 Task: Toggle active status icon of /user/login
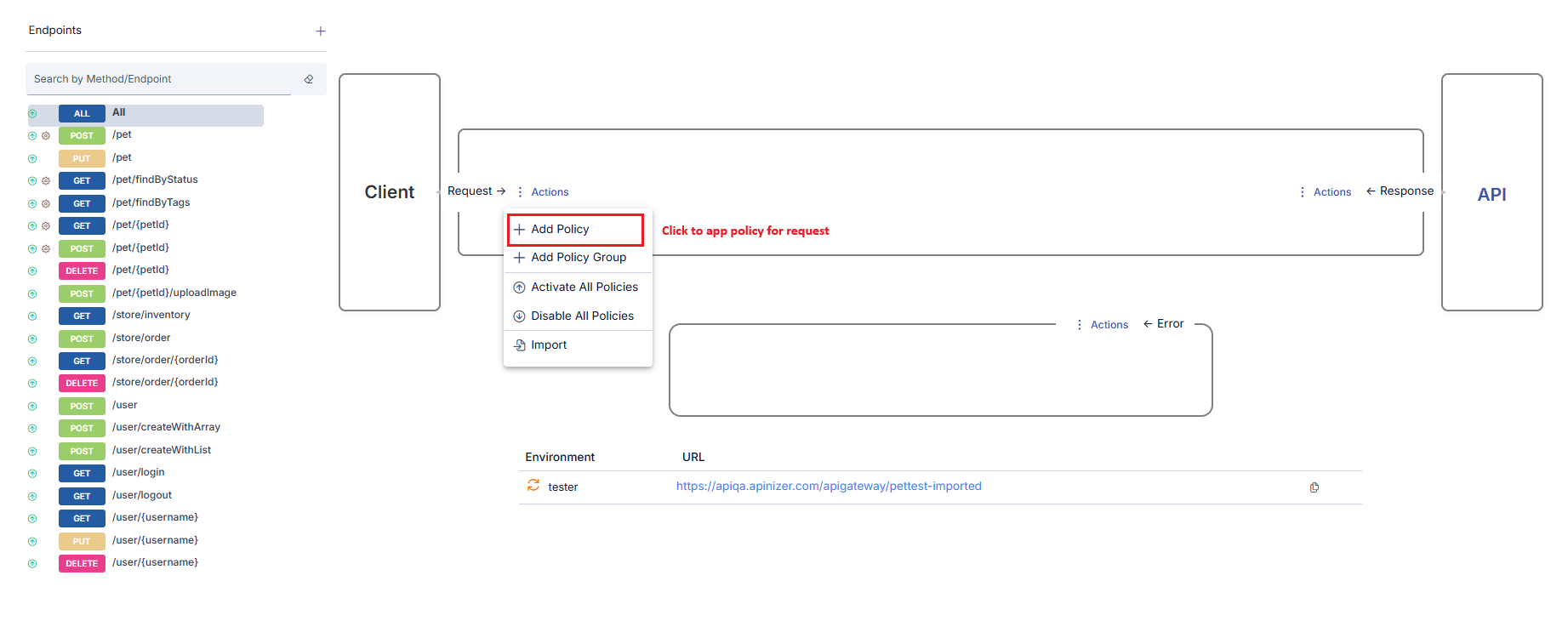click(x=32, y=474)
